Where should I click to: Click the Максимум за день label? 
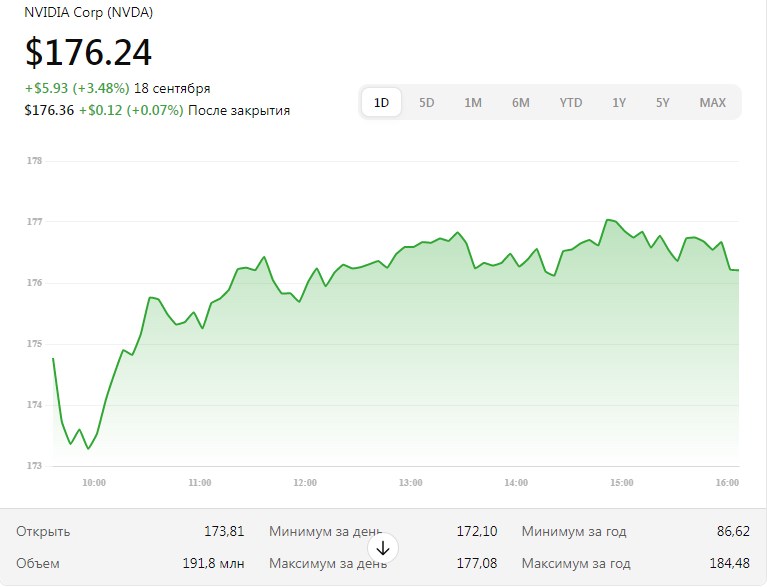(328, 564)
